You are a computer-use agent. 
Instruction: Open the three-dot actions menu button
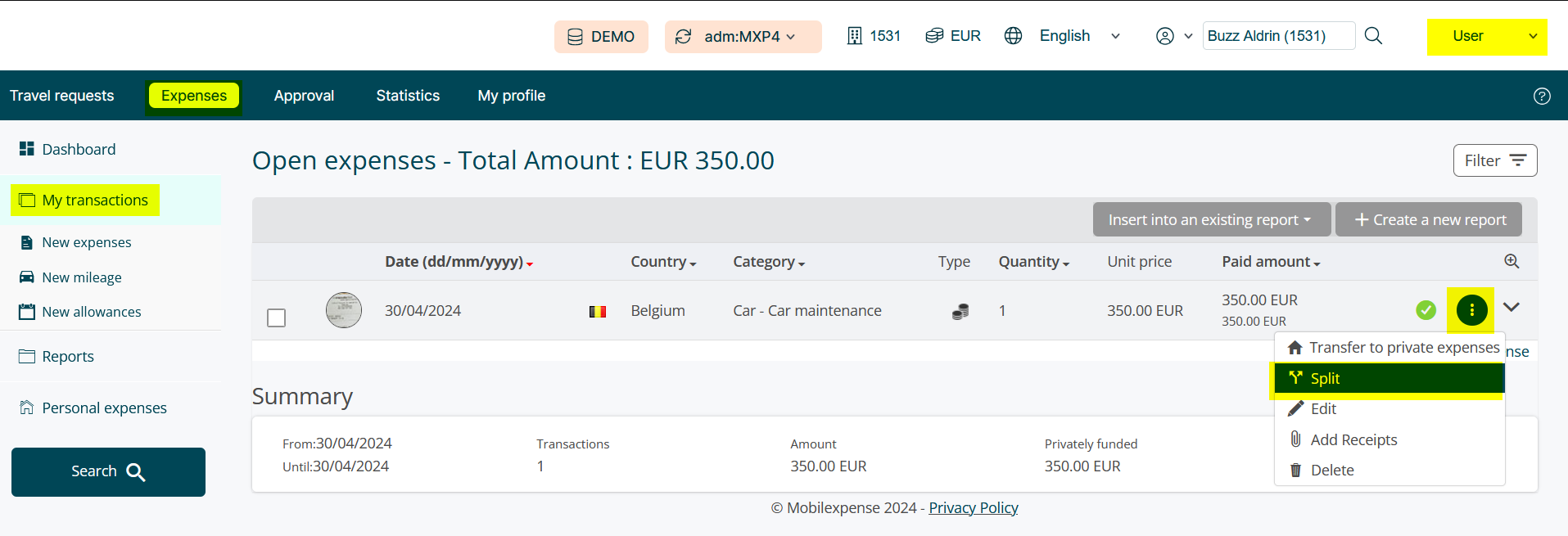click(x=1471, y=310)
